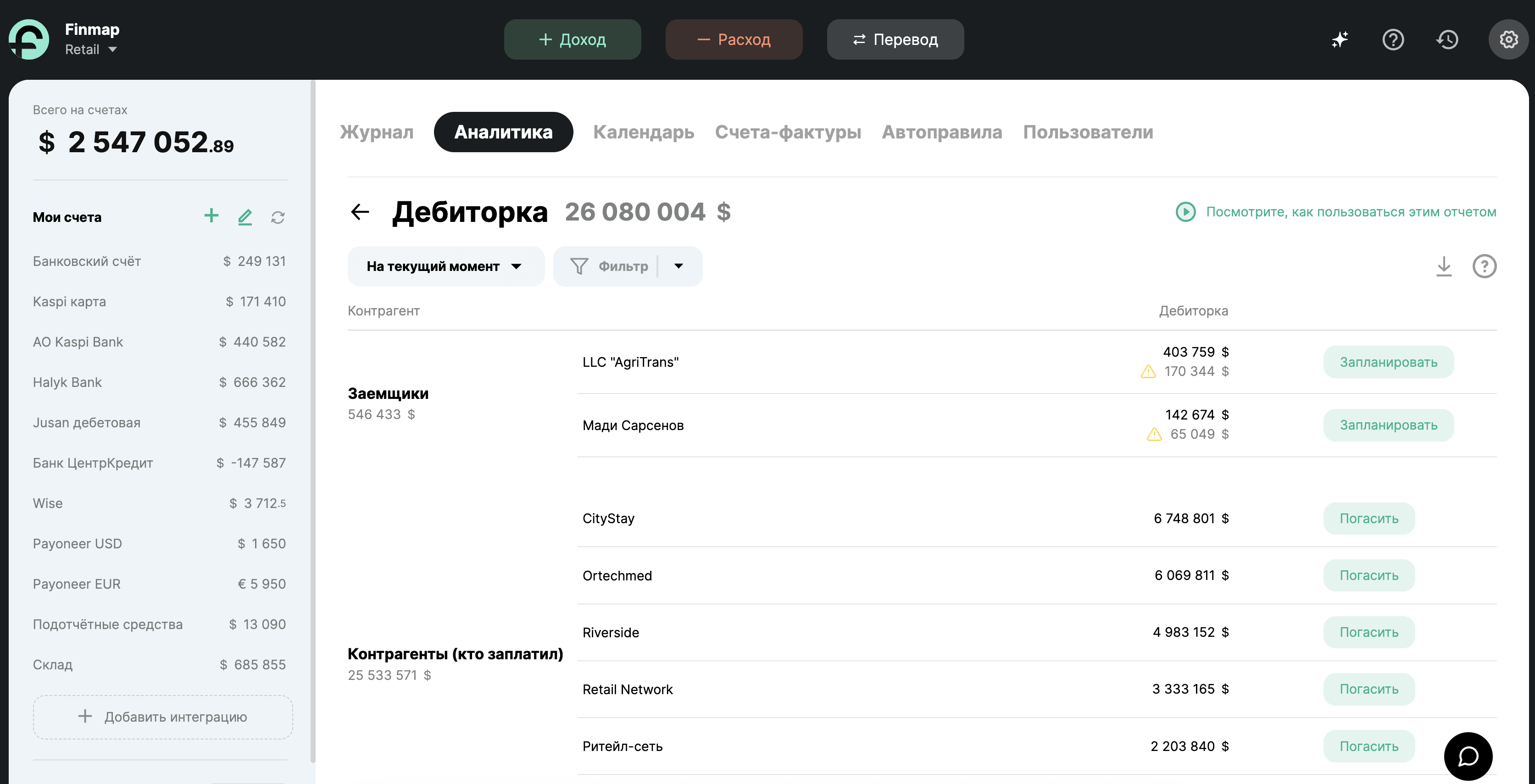Viewport: 1535px width, 784px height.
Task: Click the Мади Сарсенов counterparty name
Action: [x=633, y=425]
